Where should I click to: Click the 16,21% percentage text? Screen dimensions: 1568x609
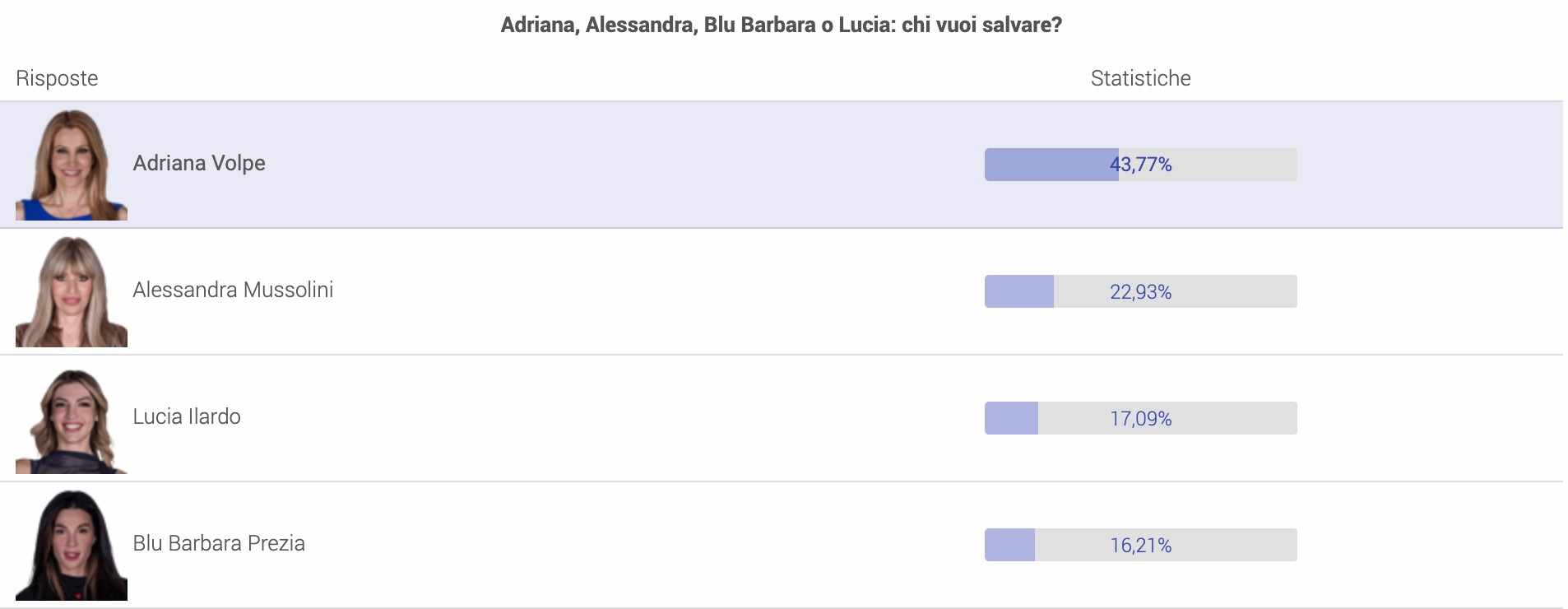[1141, 545]
